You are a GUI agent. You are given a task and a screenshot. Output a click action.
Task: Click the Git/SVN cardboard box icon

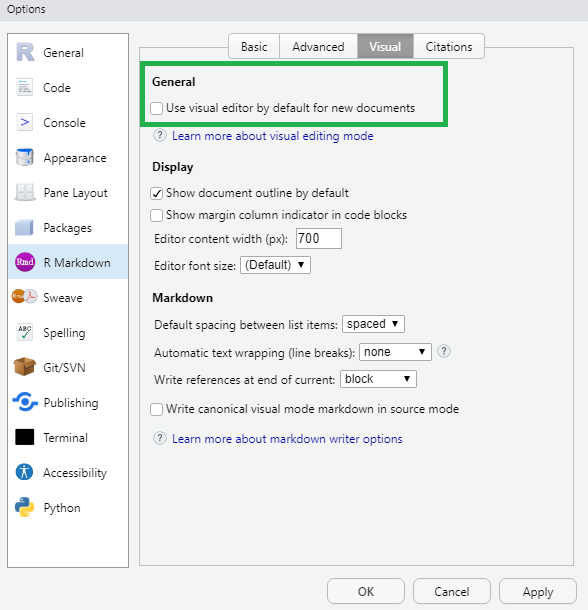[25, 367]
